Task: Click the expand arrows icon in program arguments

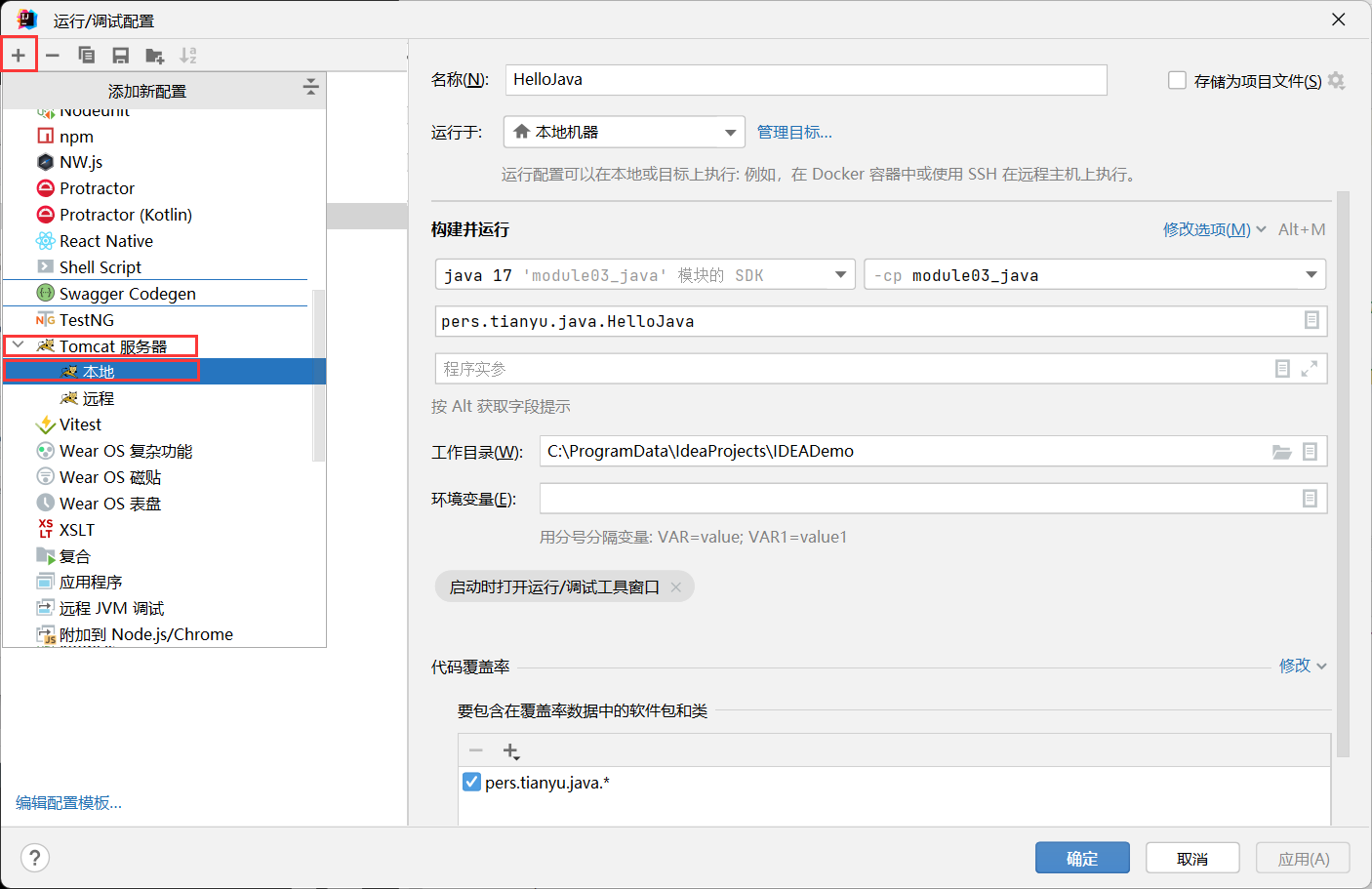Action: pos(1310,369)
